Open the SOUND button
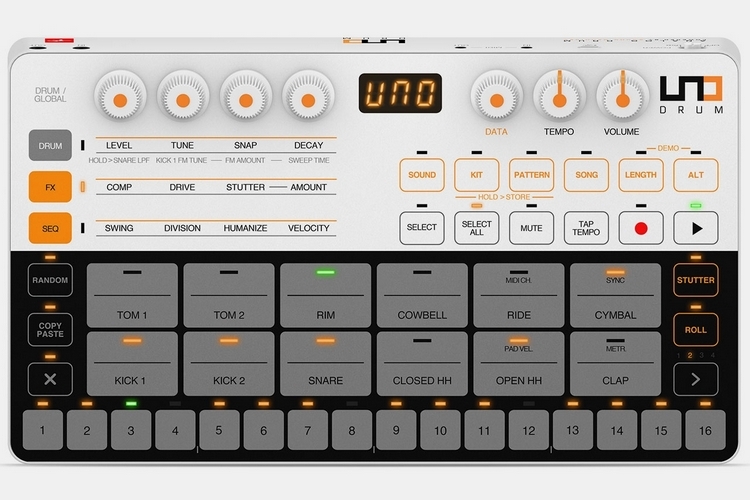Screen dimensions: 750x500 pos(422,175)
